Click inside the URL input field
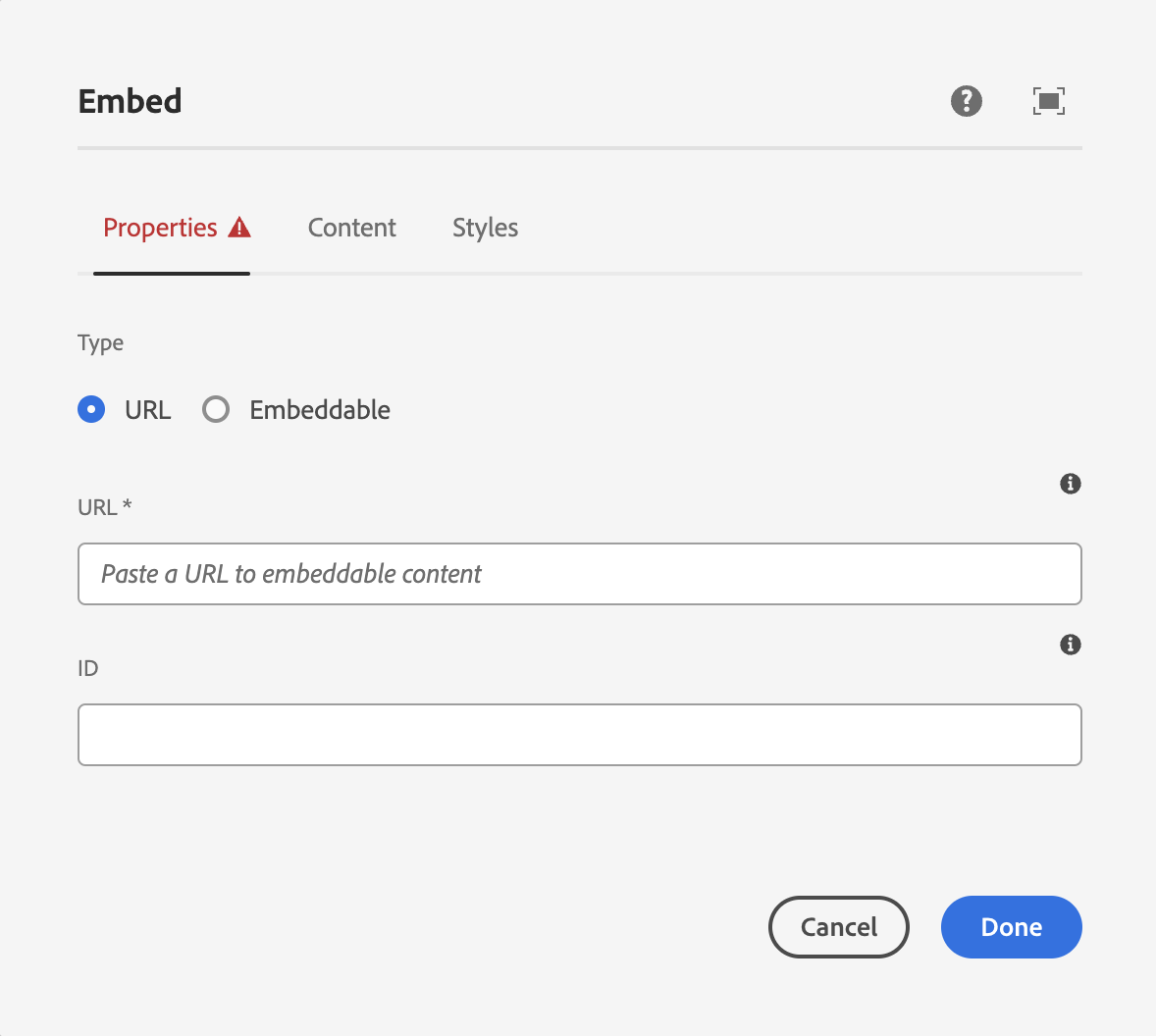1156x1036 pixels. tap(579, 574)
